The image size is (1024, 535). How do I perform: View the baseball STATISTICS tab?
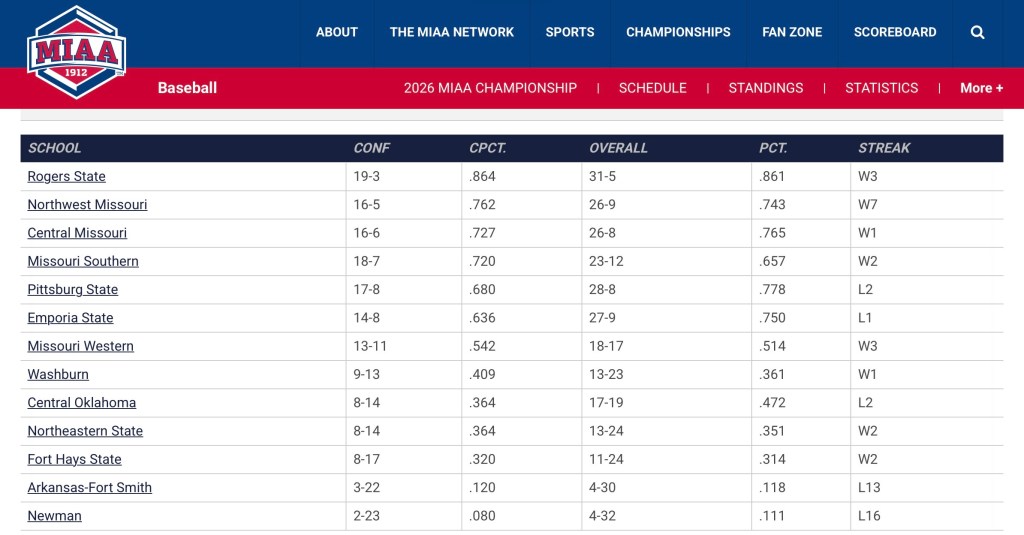(881, 88)
